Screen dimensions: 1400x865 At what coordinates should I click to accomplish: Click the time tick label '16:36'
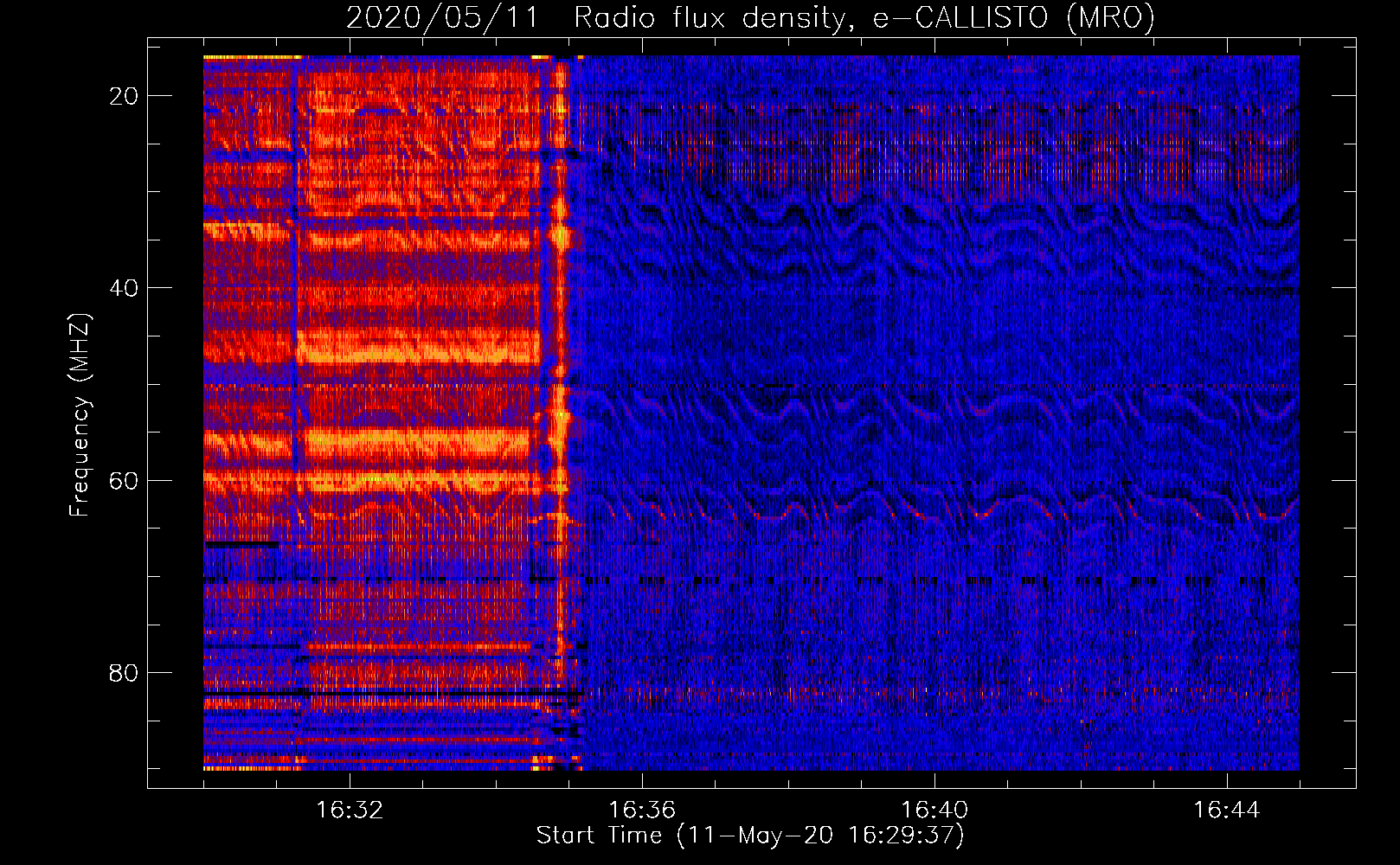(x=642, y=811)
